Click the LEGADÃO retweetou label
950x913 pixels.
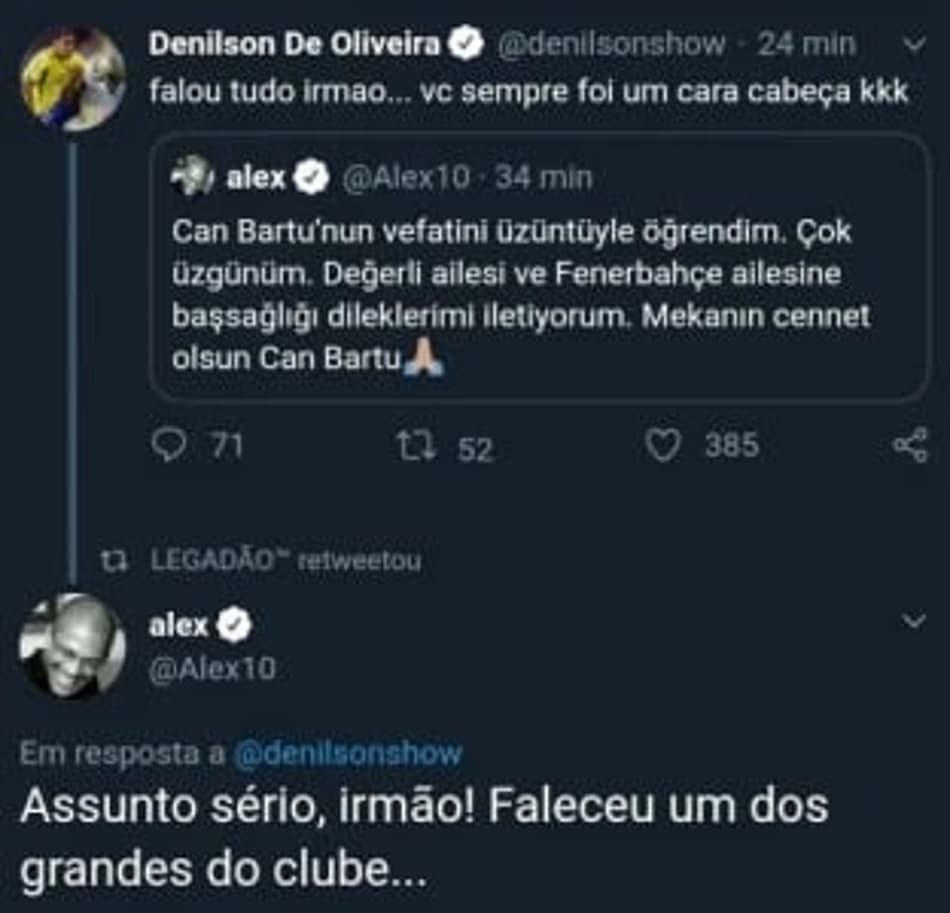click(x=285, y=562)
